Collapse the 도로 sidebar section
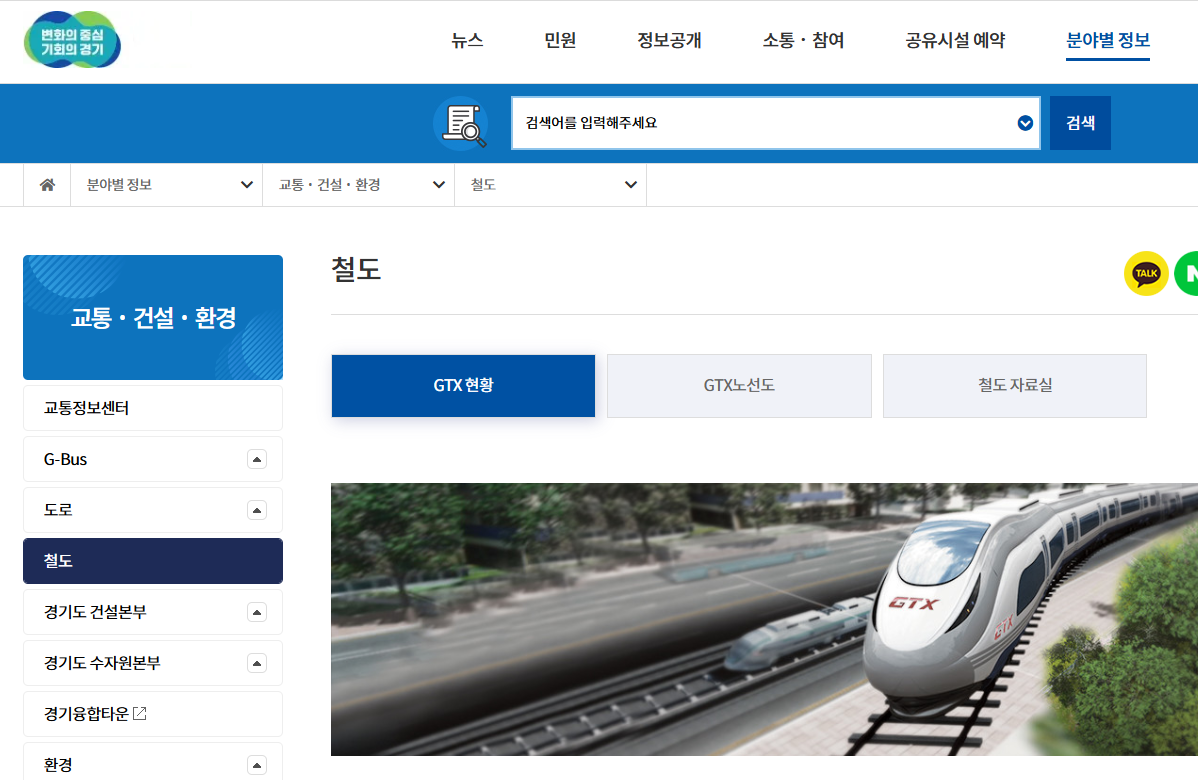This screenshot has height=780, width=1198. (259, 510)
